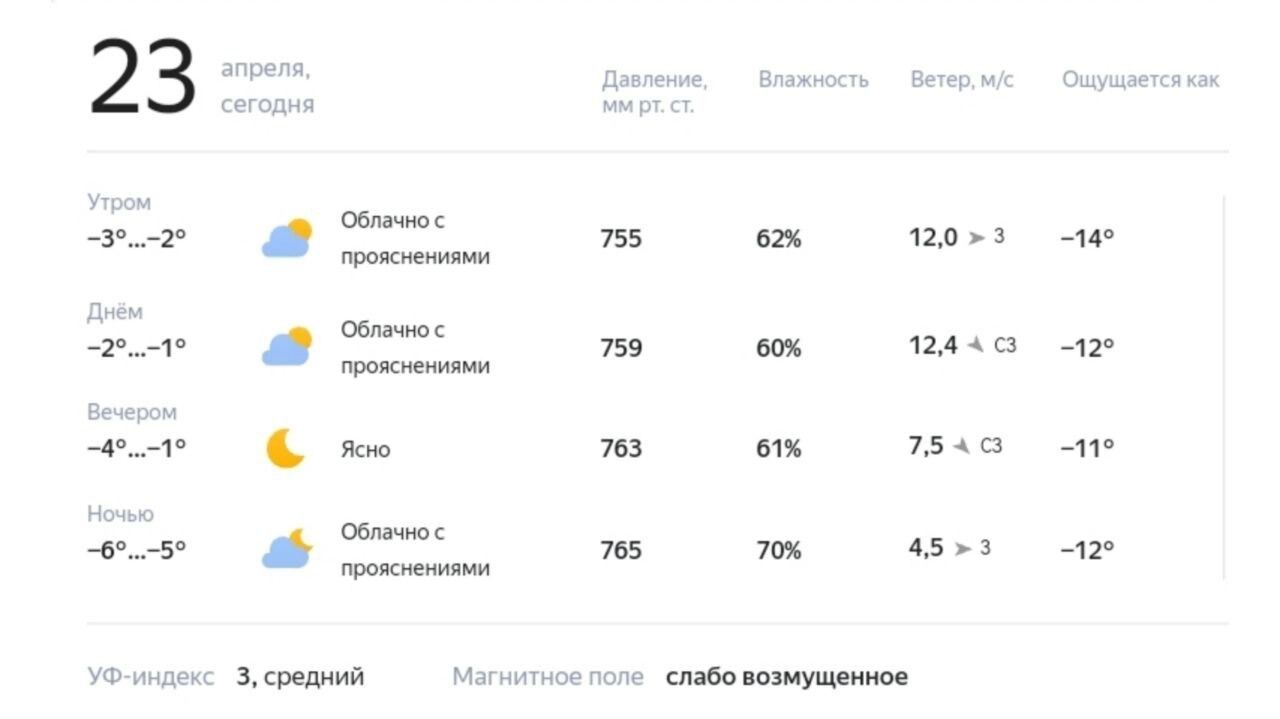This screenshot has height=719, width=1280.
Task: Click the morning partly cloudy weather icon
Action: [287, 239]
